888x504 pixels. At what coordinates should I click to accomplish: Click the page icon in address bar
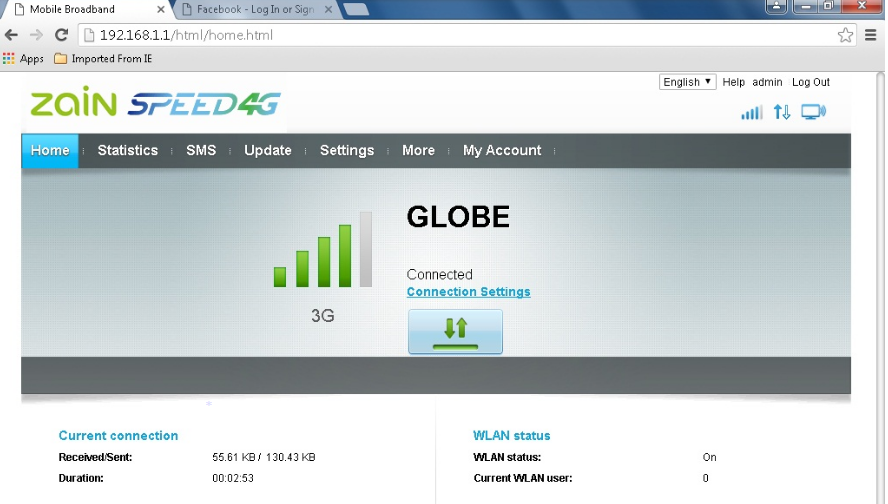click(88, 35)
